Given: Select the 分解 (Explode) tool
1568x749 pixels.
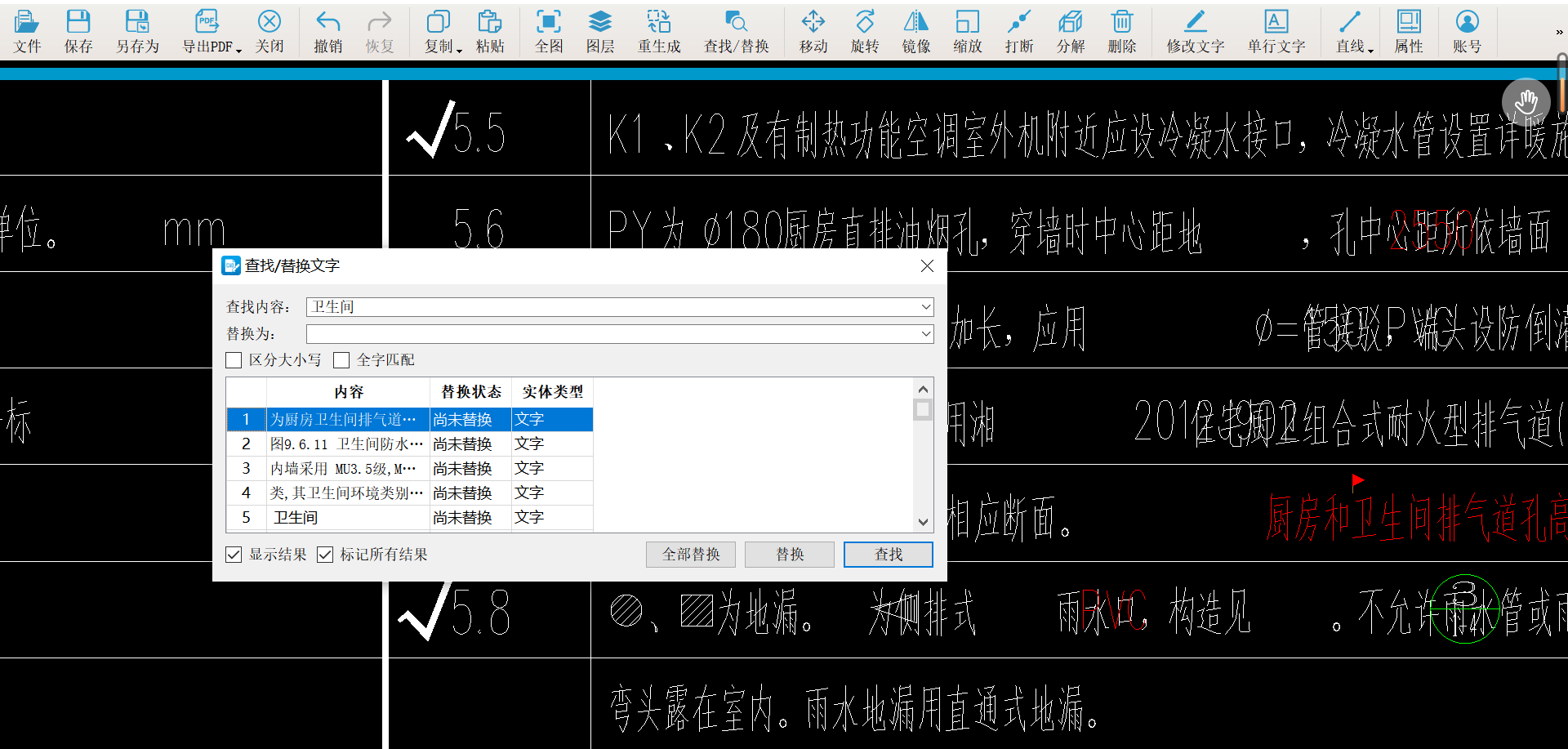Looking at the screenshot, I should click(1071, 32).
